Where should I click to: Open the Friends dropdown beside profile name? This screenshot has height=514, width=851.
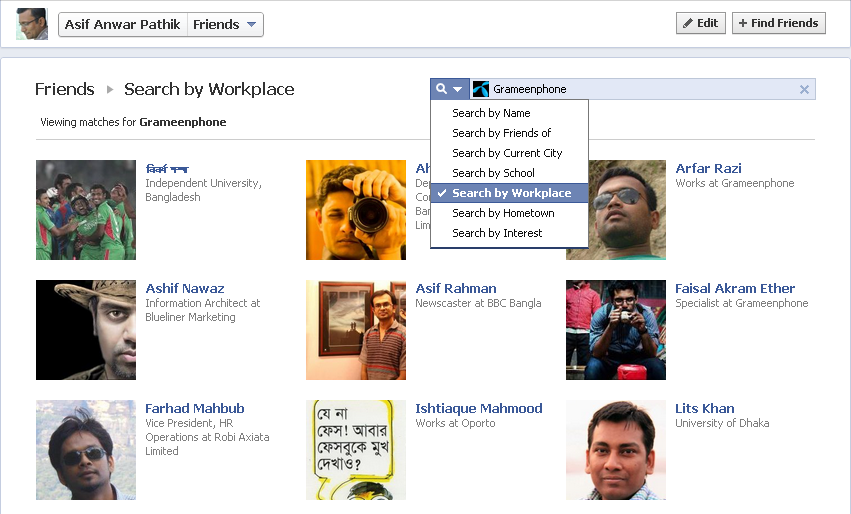coord(225,24)
